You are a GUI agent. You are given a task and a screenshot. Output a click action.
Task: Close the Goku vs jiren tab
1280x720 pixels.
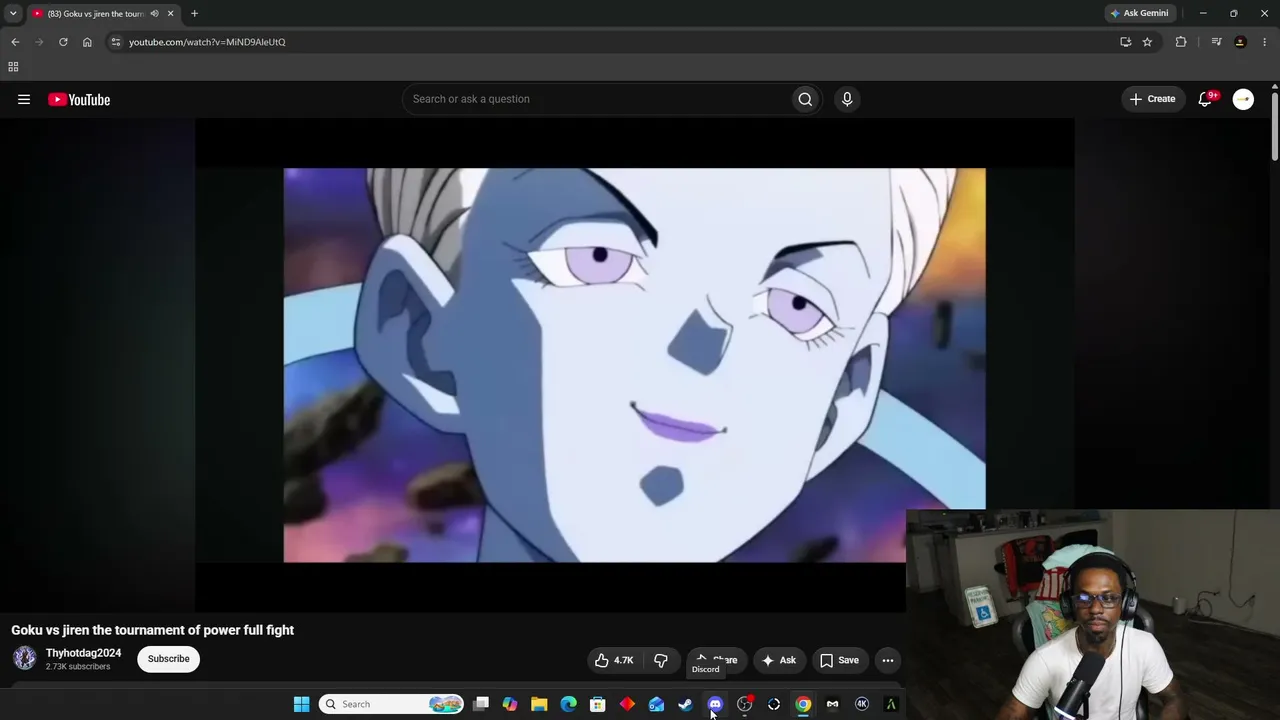(x=170, y=14)
